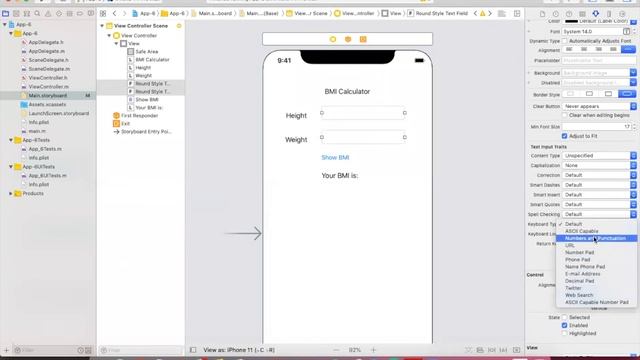Choose ASCII Capable Number Pad option
The height and width of the screenshot is (360, 640).
596,302
